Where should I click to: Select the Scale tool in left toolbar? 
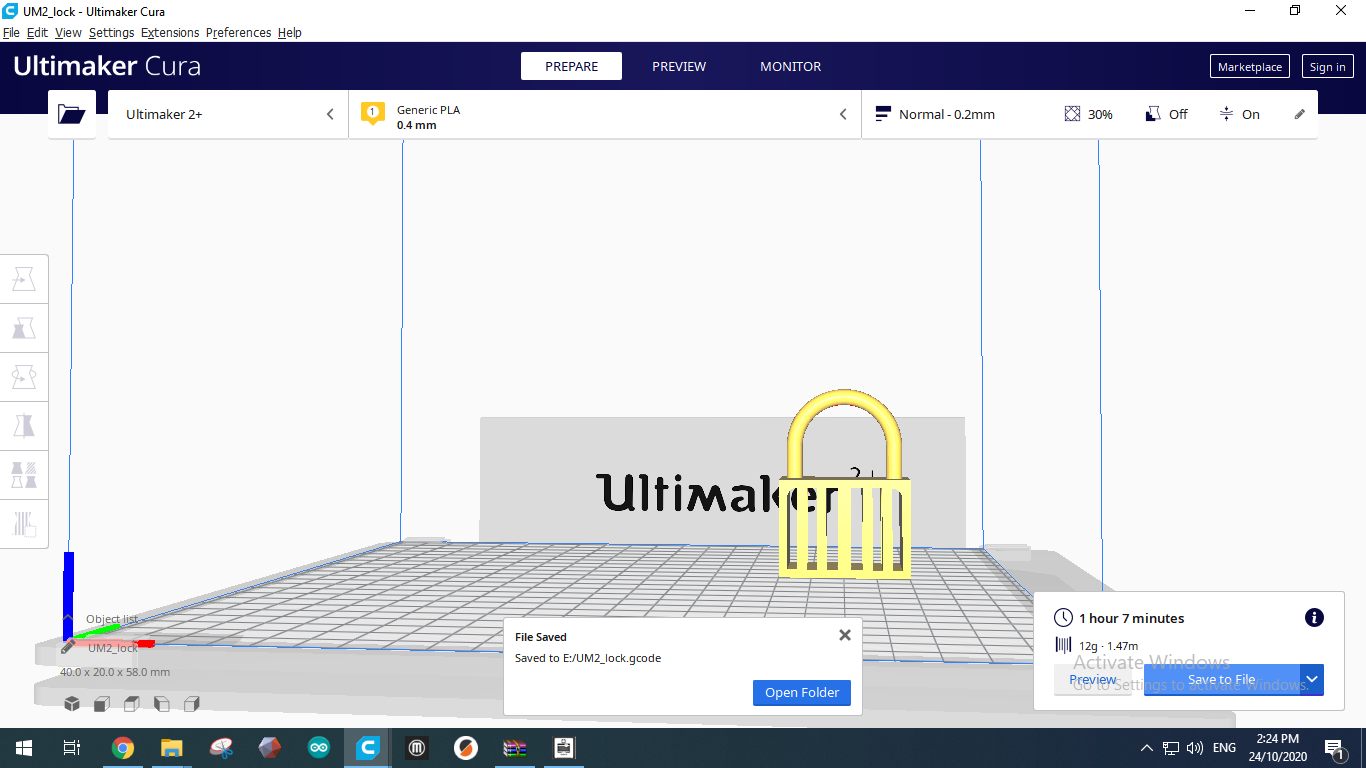tap(24, 328)
